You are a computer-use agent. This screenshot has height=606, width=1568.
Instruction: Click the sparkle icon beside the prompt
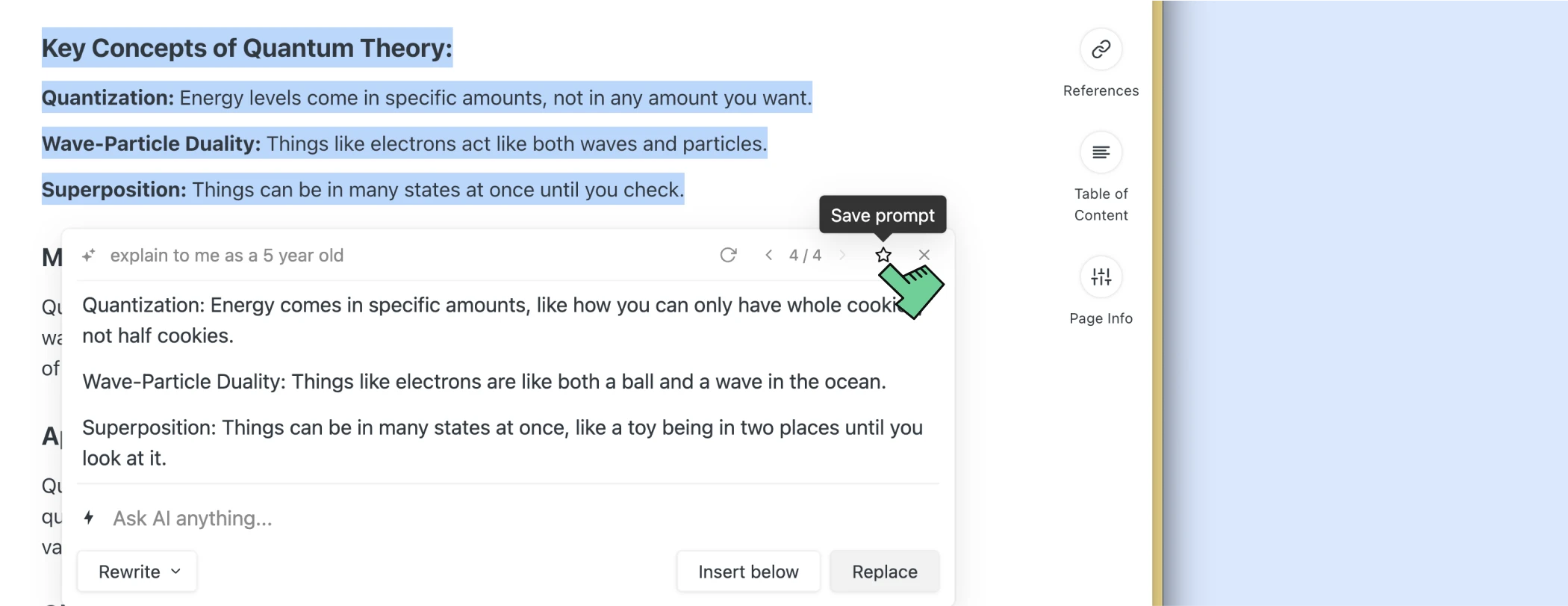(89, 256)
